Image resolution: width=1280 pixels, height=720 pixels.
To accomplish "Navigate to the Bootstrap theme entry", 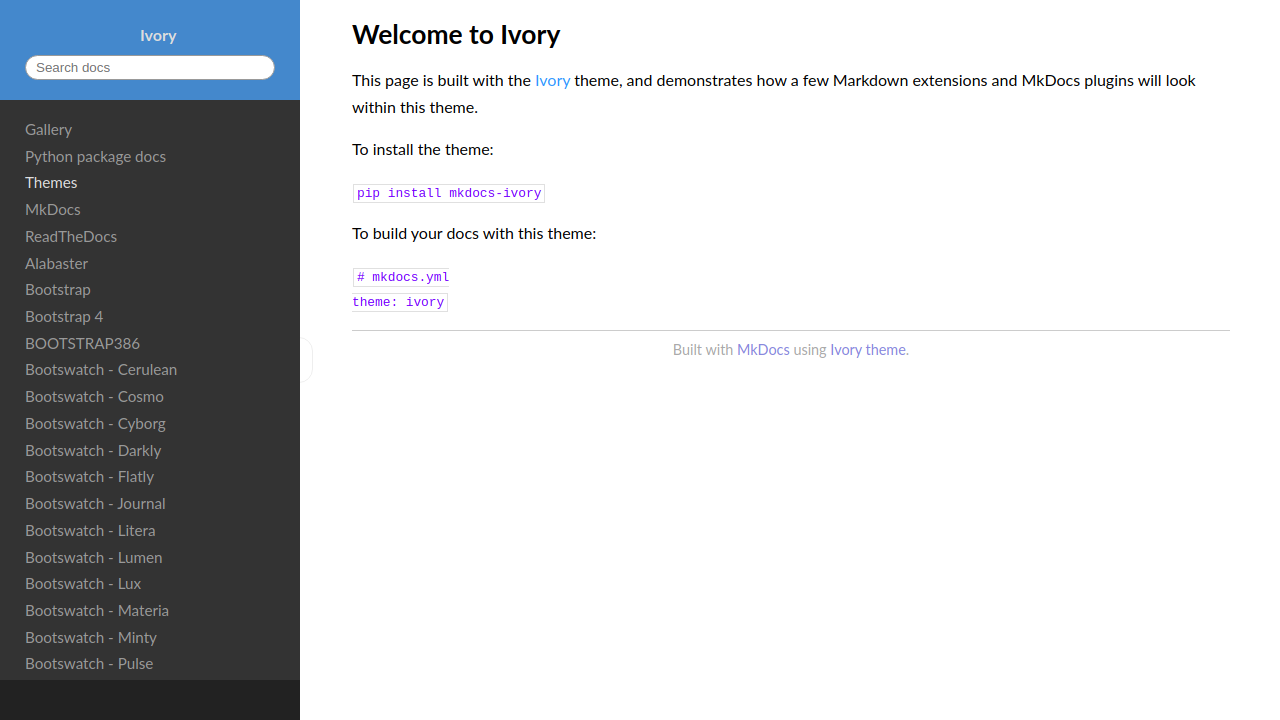I will pyautogui.click(x=57, y=289).
